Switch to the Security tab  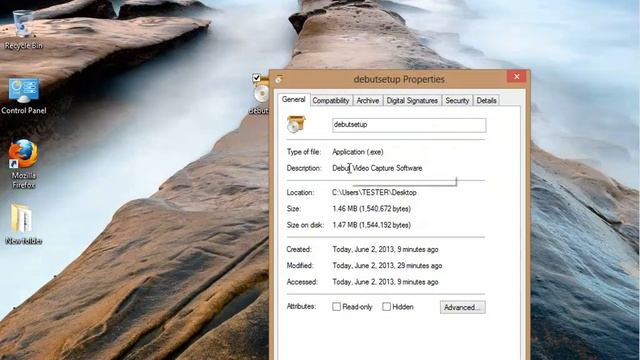[x=457, y=100]
